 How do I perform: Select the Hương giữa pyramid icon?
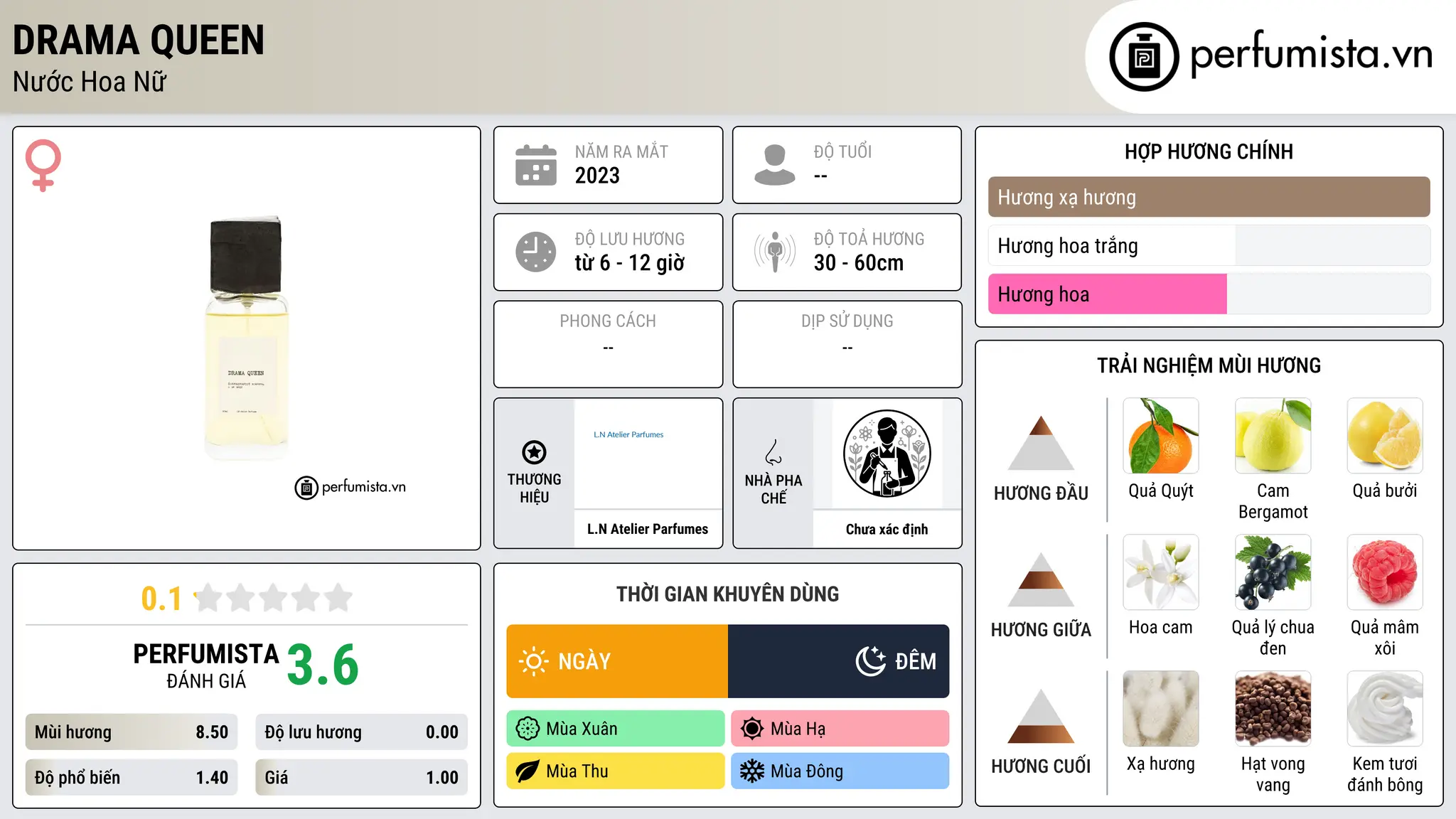pos(1041,579)
